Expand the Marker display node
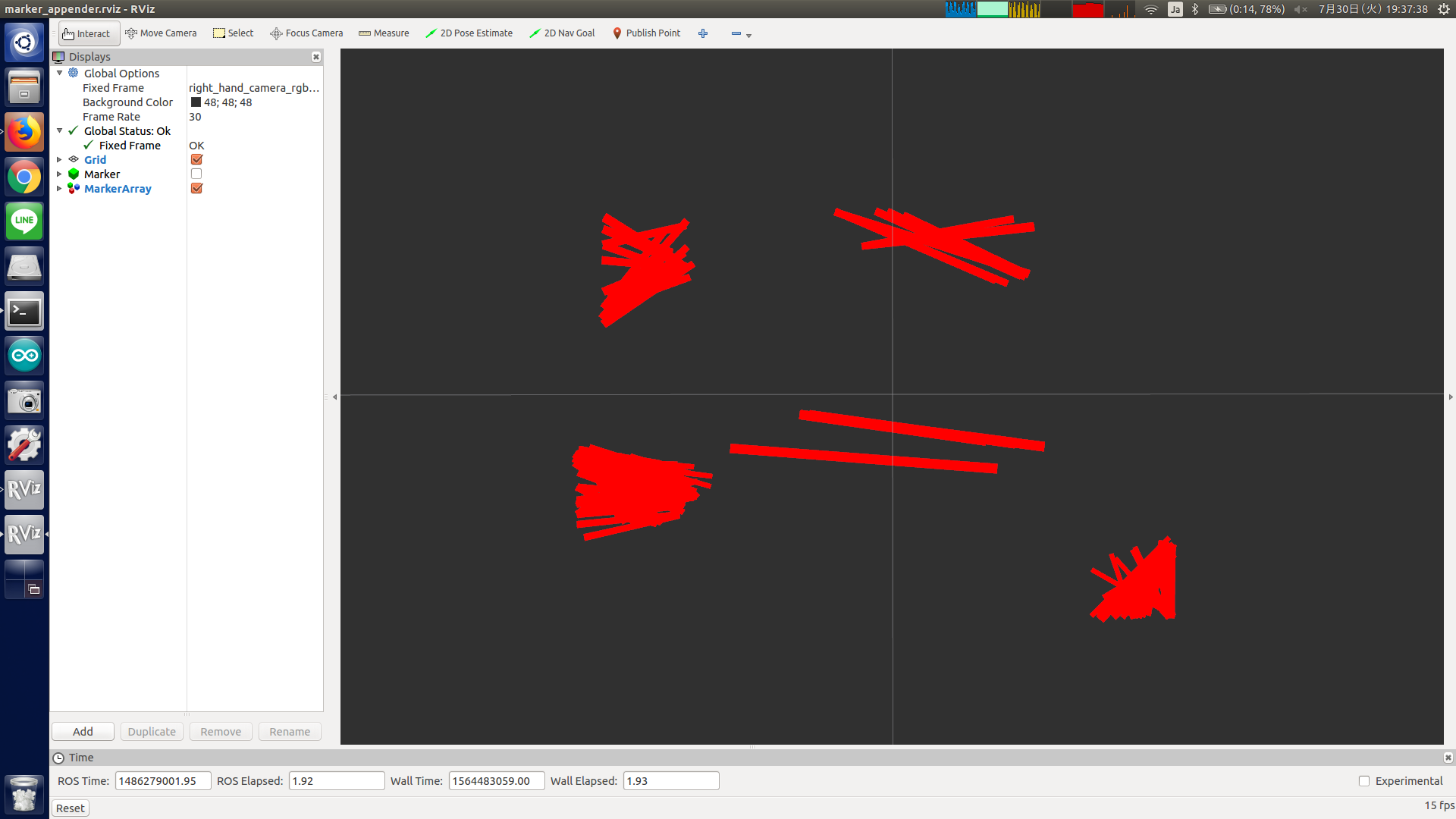Image resolution: width=1456 pixels, height=819 pixels. [59, 174]
